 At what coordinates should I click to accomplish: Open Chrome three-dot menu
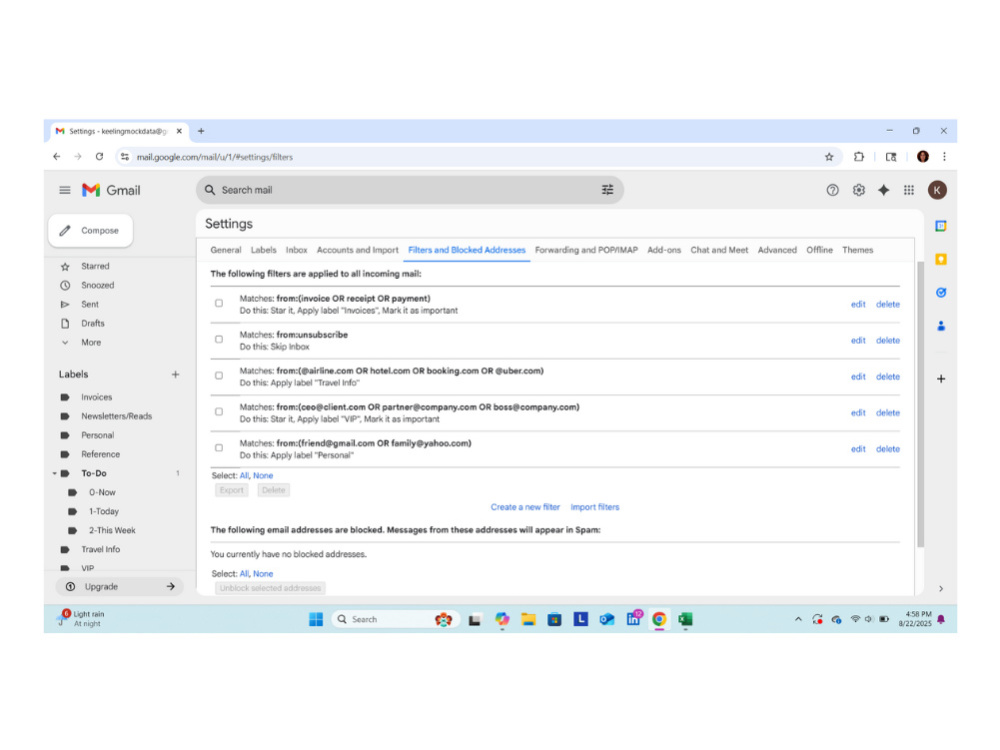point(945,157)
